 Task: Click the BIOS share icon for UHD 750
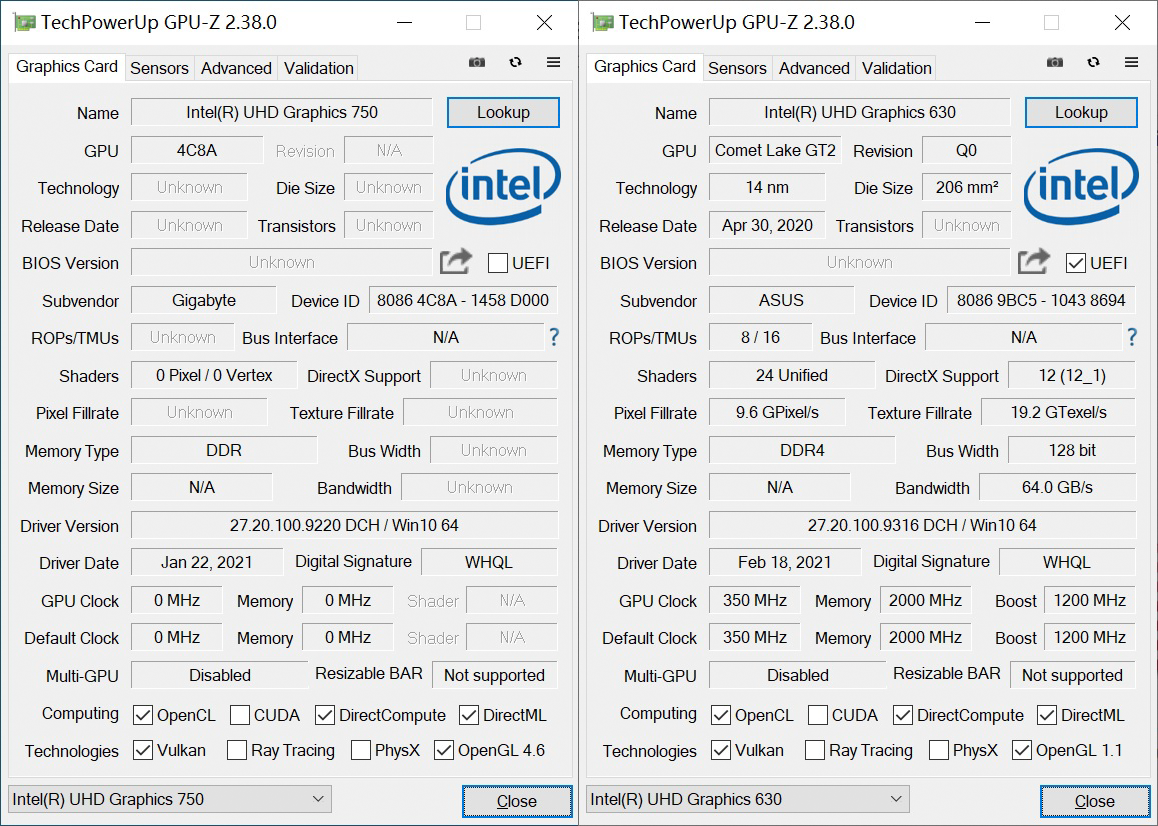point(456,262)
